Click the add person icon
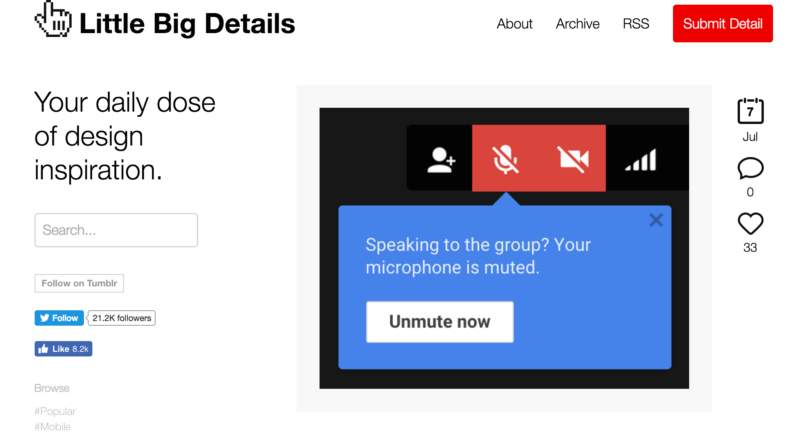The height and width of the screenshot is (435, 800). click(440, 158)
